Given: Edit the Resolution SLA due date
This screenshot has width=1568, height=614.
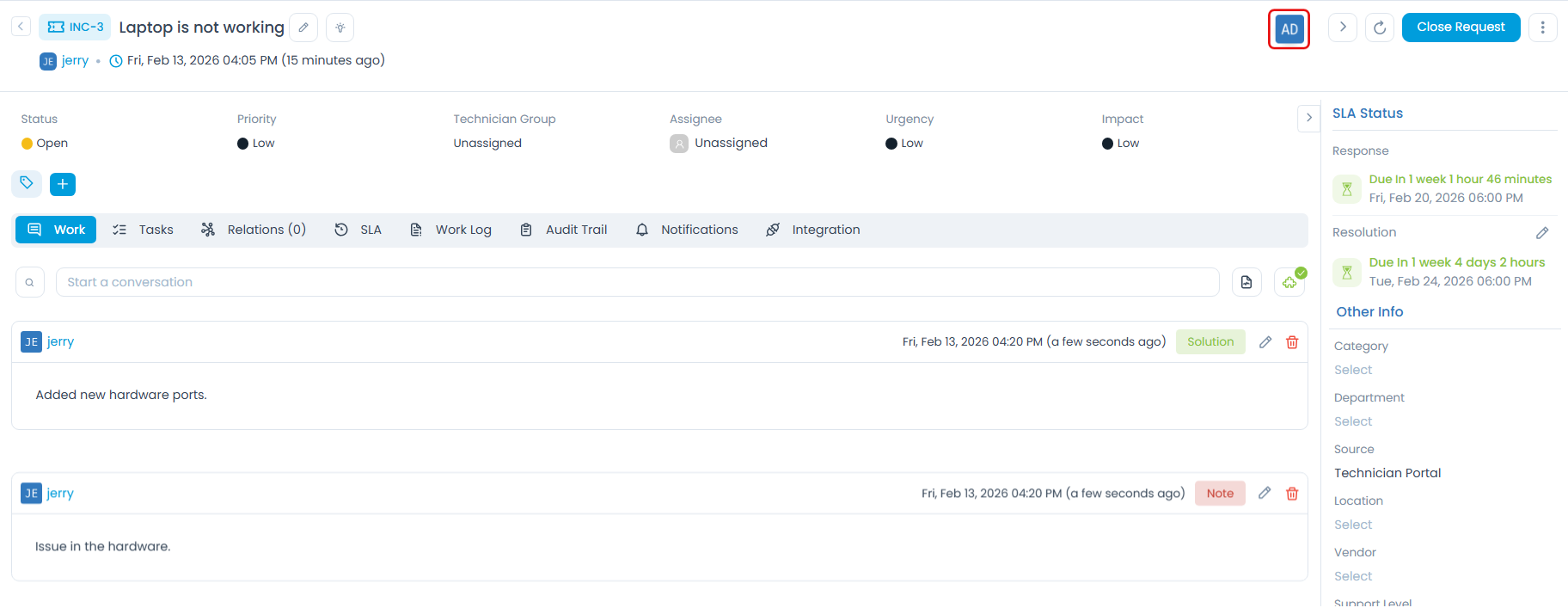Looking at the screenshot, I should [x=1542, y=233].
